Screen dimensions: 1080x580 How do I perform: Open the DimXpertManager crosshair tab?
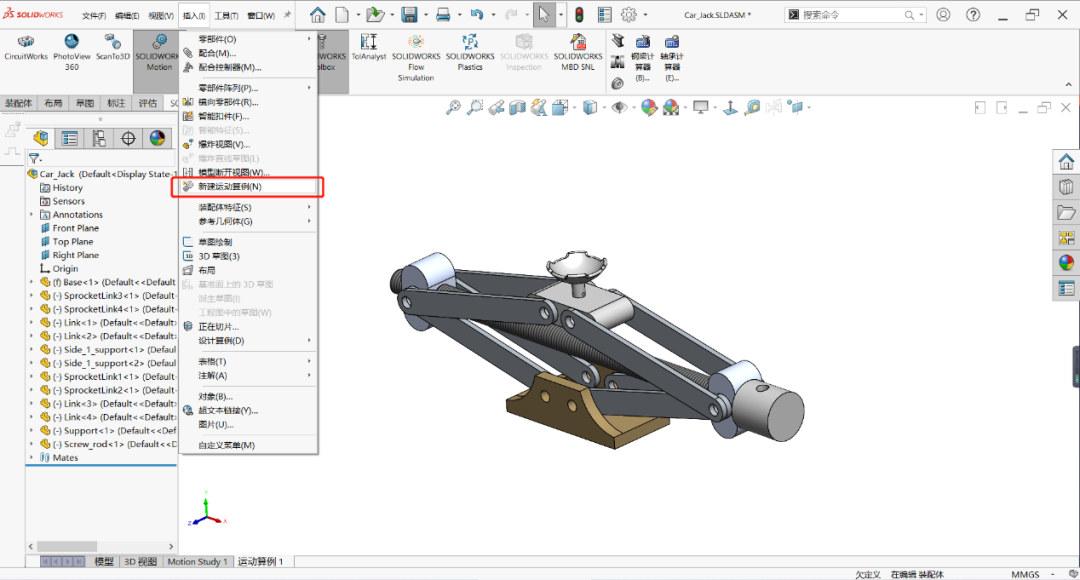(128, 138)
